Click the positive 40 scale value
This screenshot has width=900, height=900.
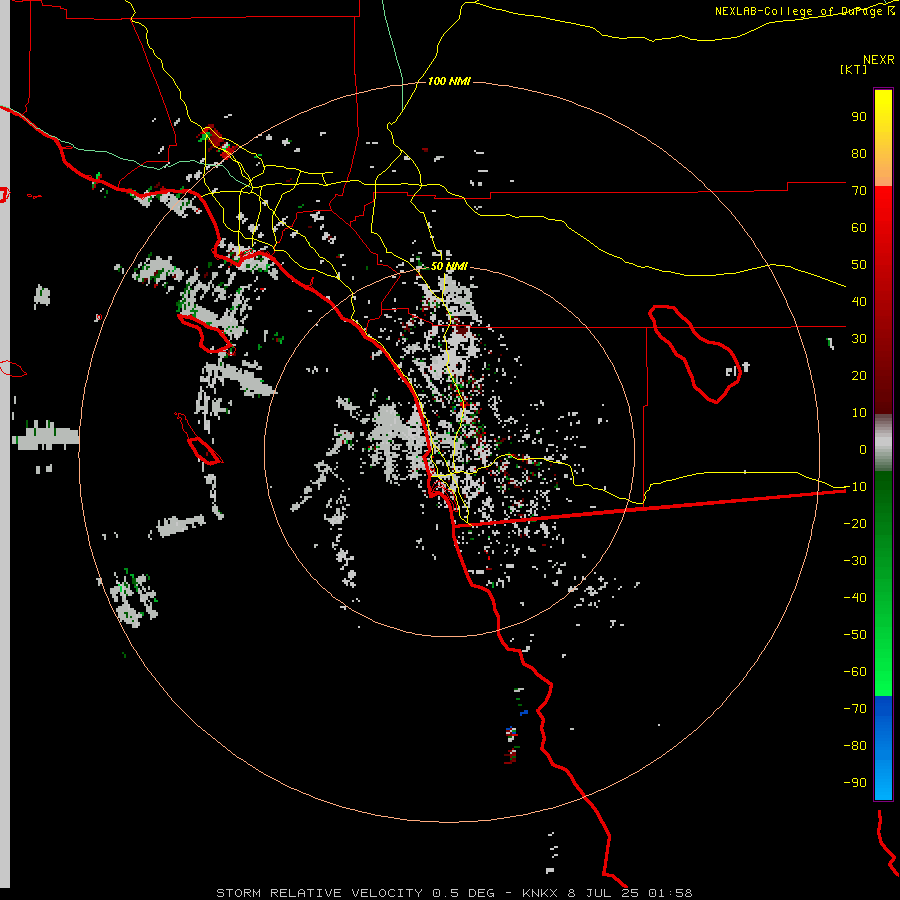[x=859, y=301]
